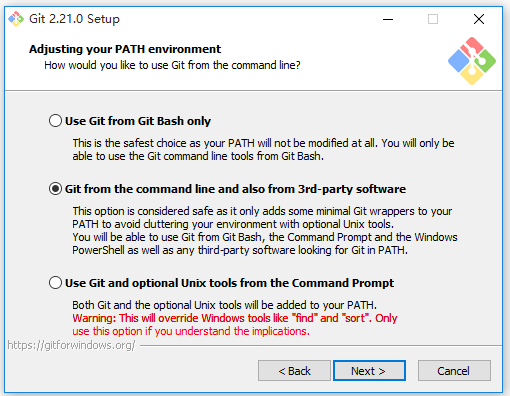This screenshot has height=396, width=510.
Task: Open the https://gitforwindows.org/ link
Action: 71,345
